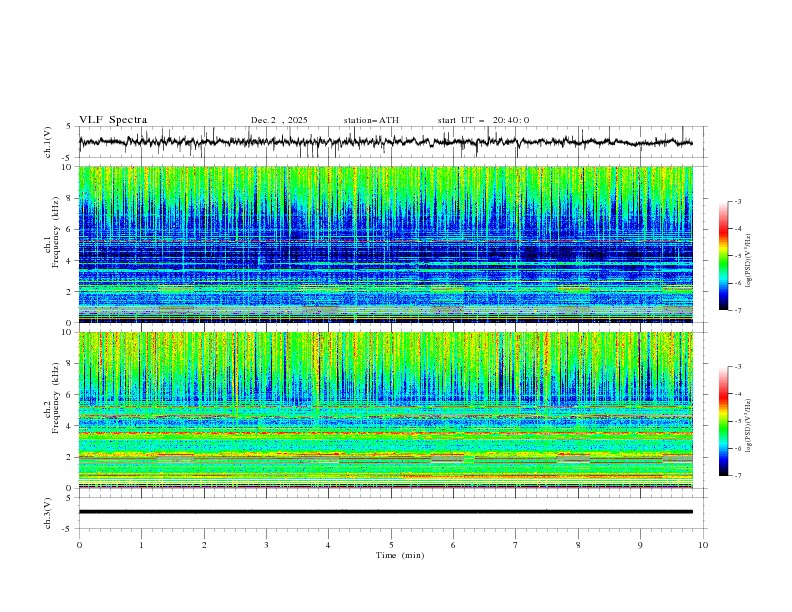Click the ch.1 color scale bar

tap(724, 256)
